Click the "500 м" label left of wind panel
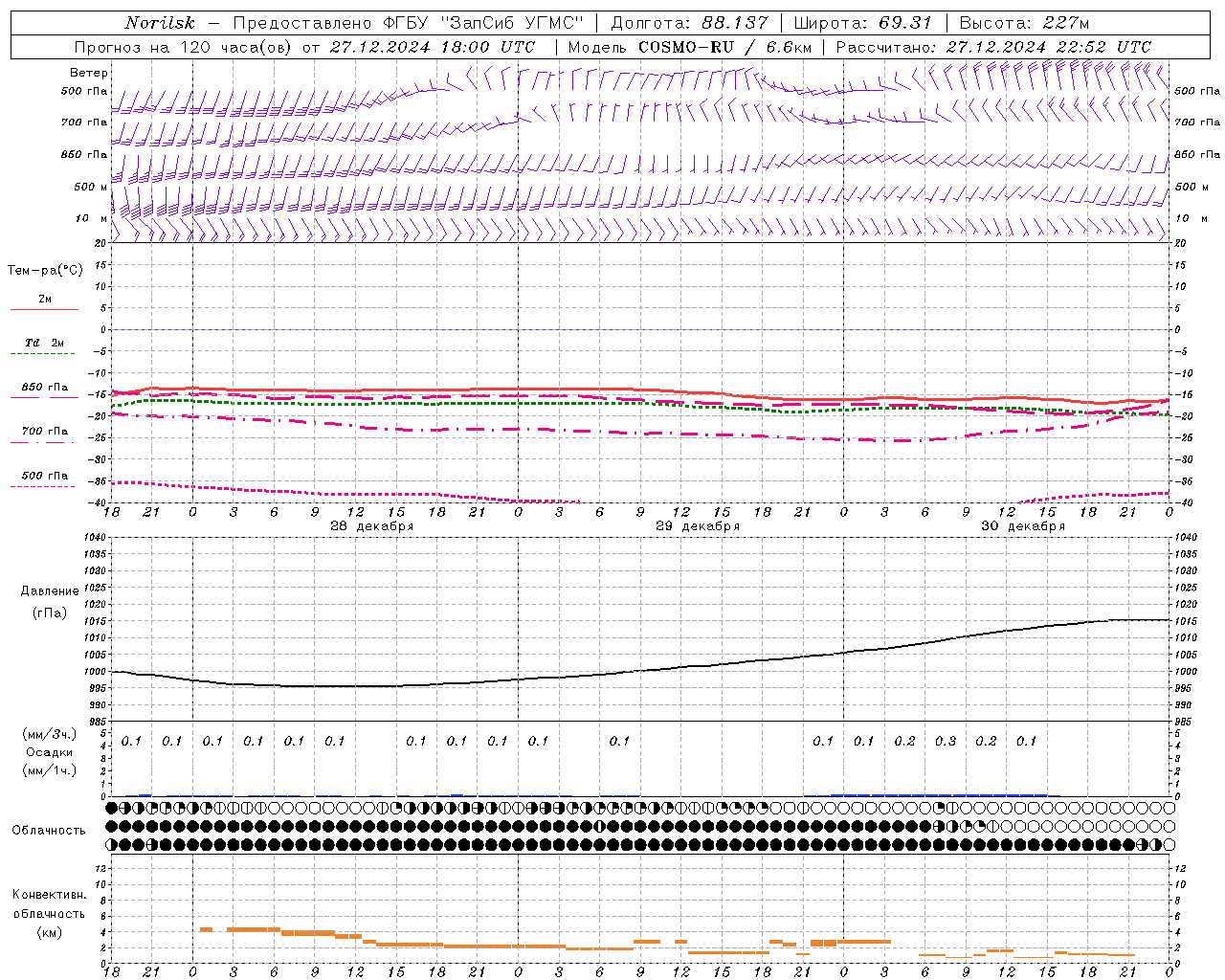This screenshot has width=1225, height=980. pyautogui.click(x=91, y=188)
